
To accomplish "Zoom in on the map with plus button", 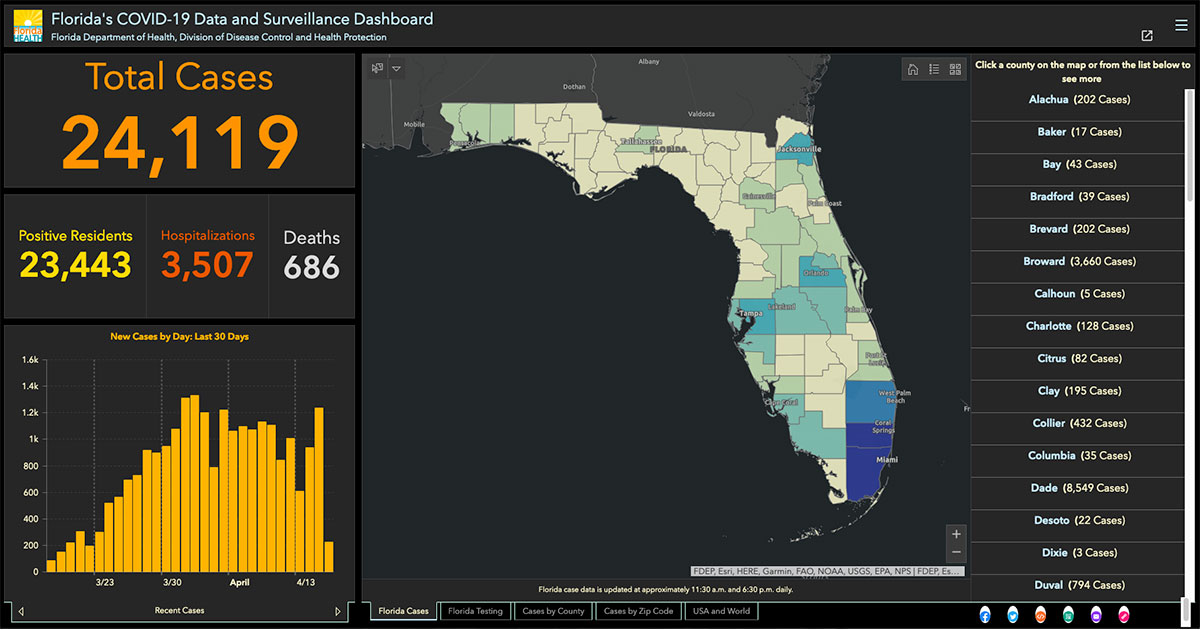I will coord(957,534).
